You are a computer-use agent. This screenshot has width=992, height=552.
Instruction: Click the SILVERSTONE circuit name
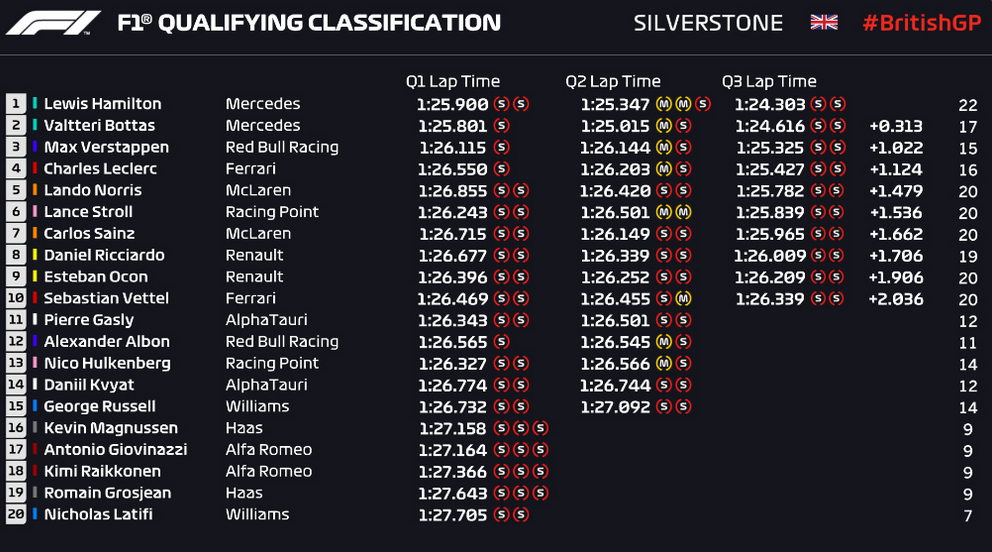[x=708, y=22]
